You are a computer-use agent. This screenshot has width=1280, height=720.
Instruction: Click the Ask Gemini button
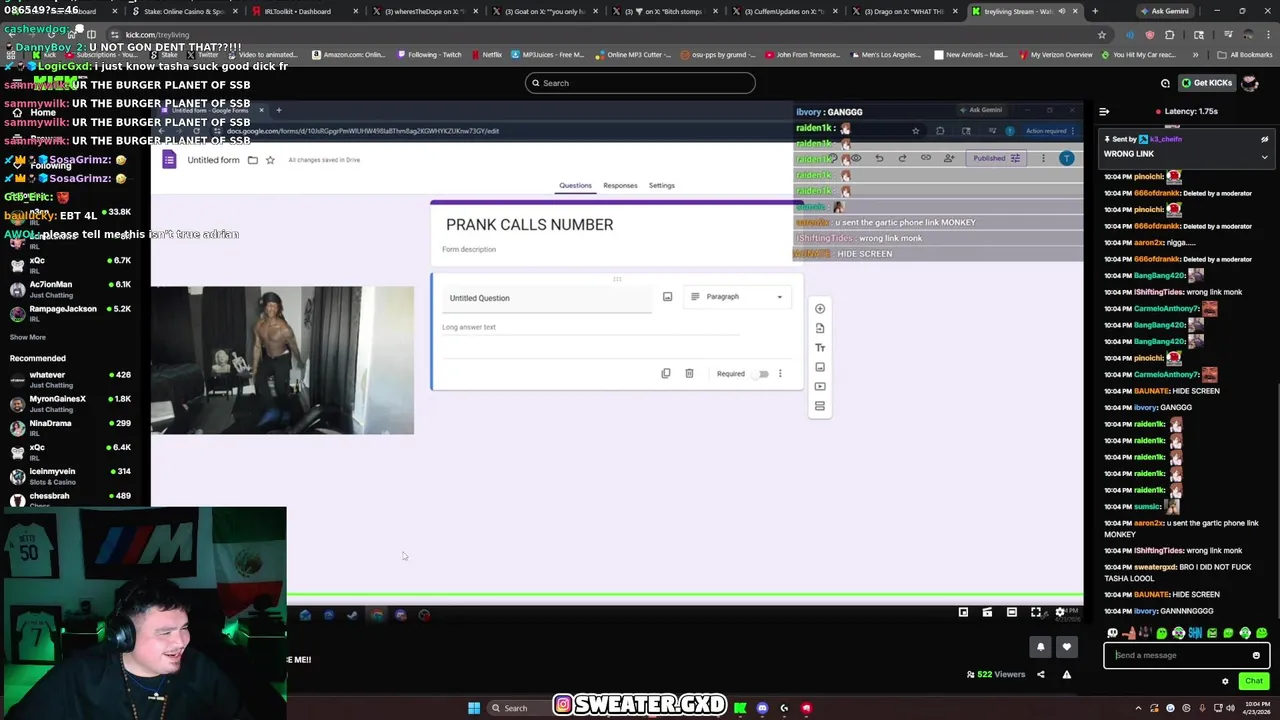[1165, 11]
